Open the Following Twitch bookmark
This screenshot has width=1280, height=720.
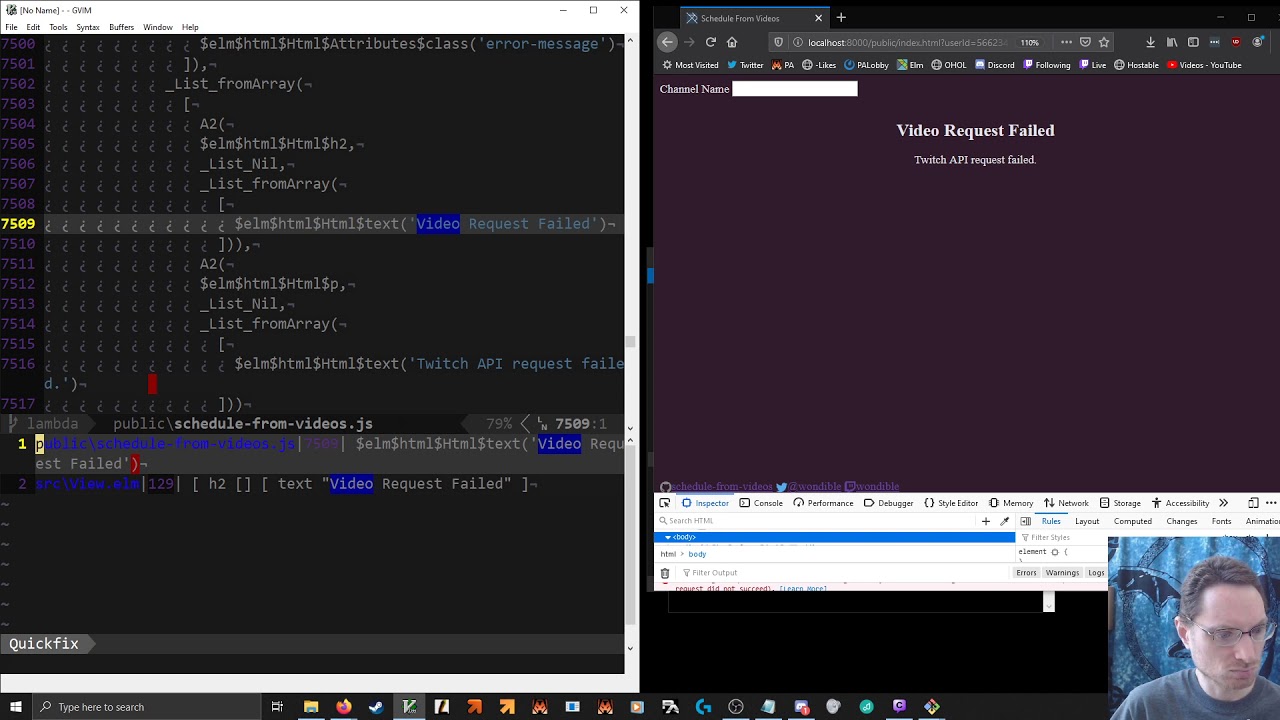coord(1046,65)
